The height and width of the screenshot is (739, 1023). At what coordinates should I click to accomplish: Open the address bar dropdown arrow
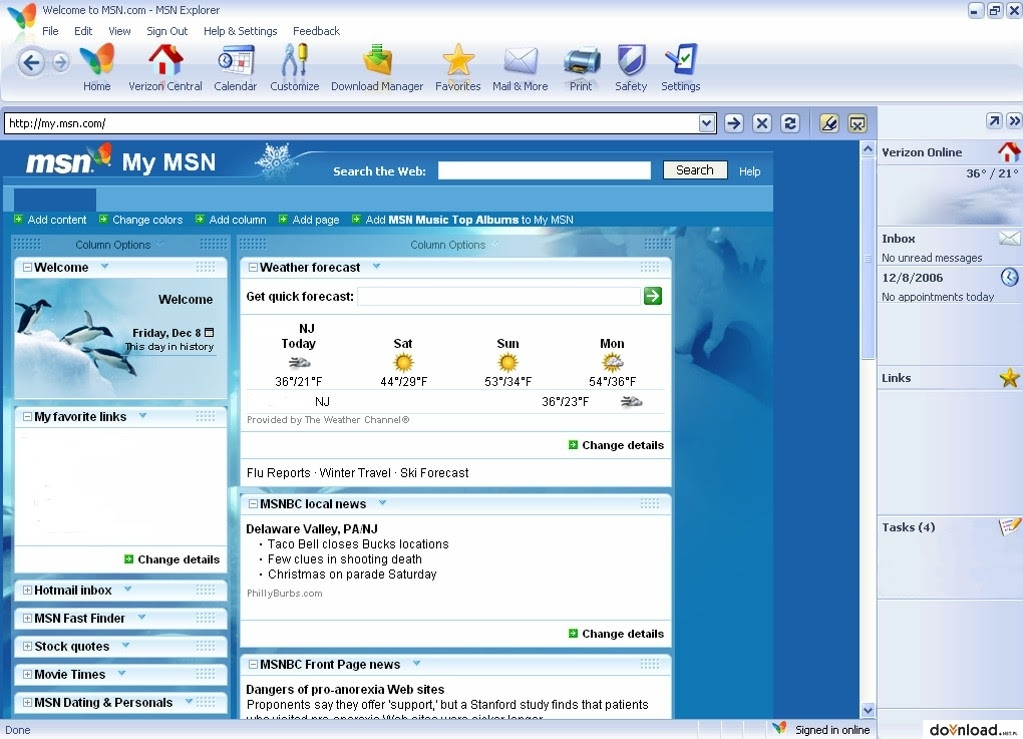(x=707, y=123)
